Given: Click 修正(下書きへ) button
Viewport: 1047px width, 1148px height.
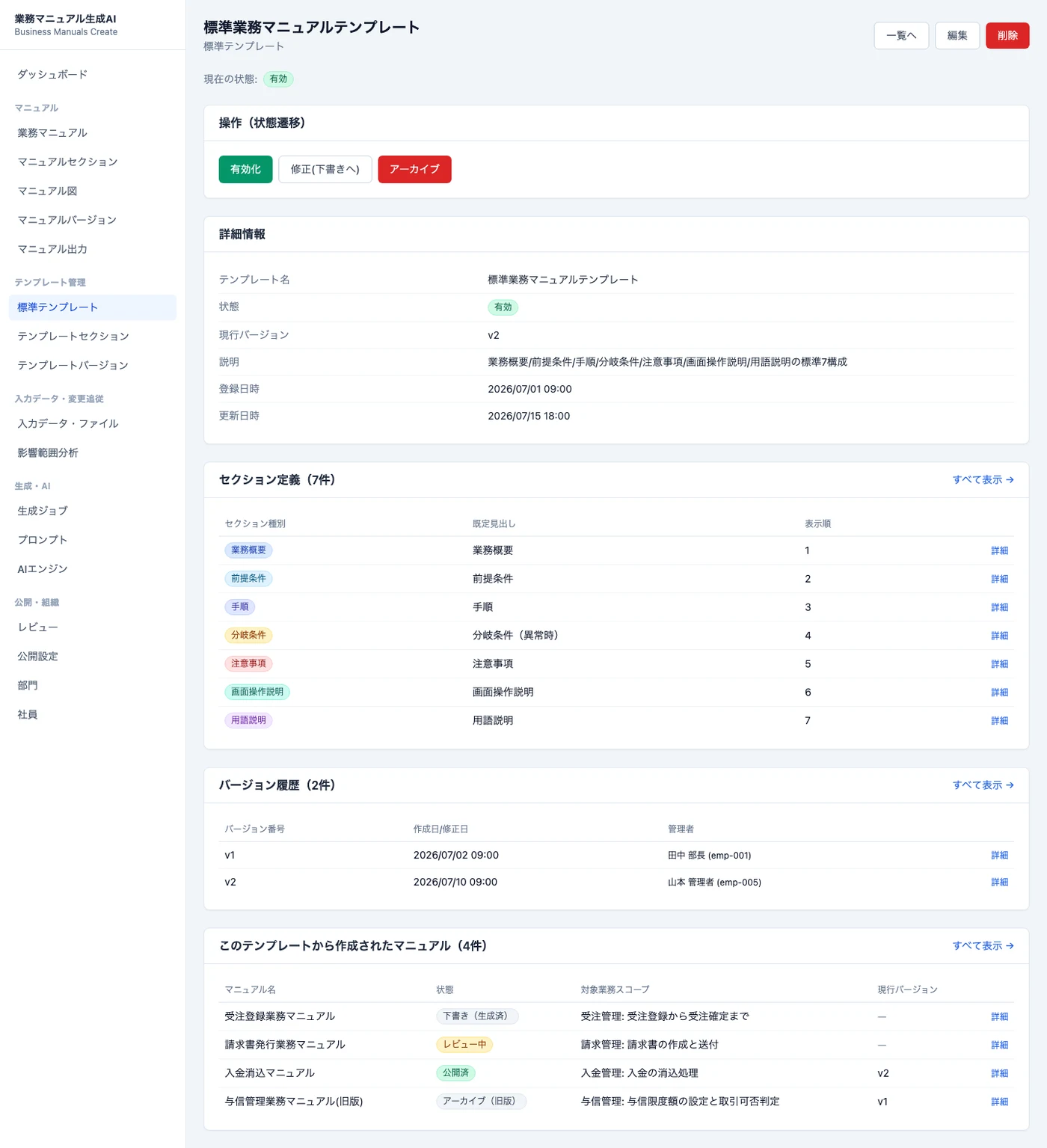Looking at the screenshot, I should (x=325, y=169).
